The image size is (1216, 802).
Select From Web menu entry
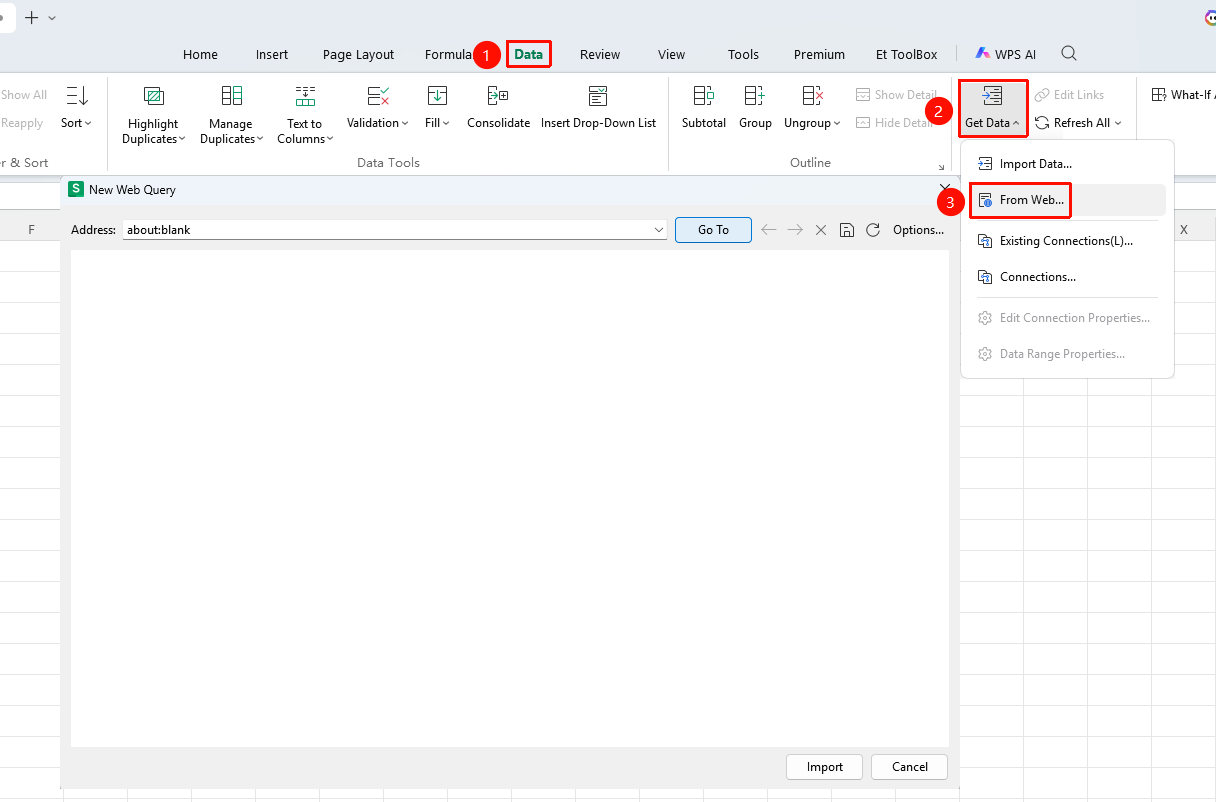(1068, 200)
